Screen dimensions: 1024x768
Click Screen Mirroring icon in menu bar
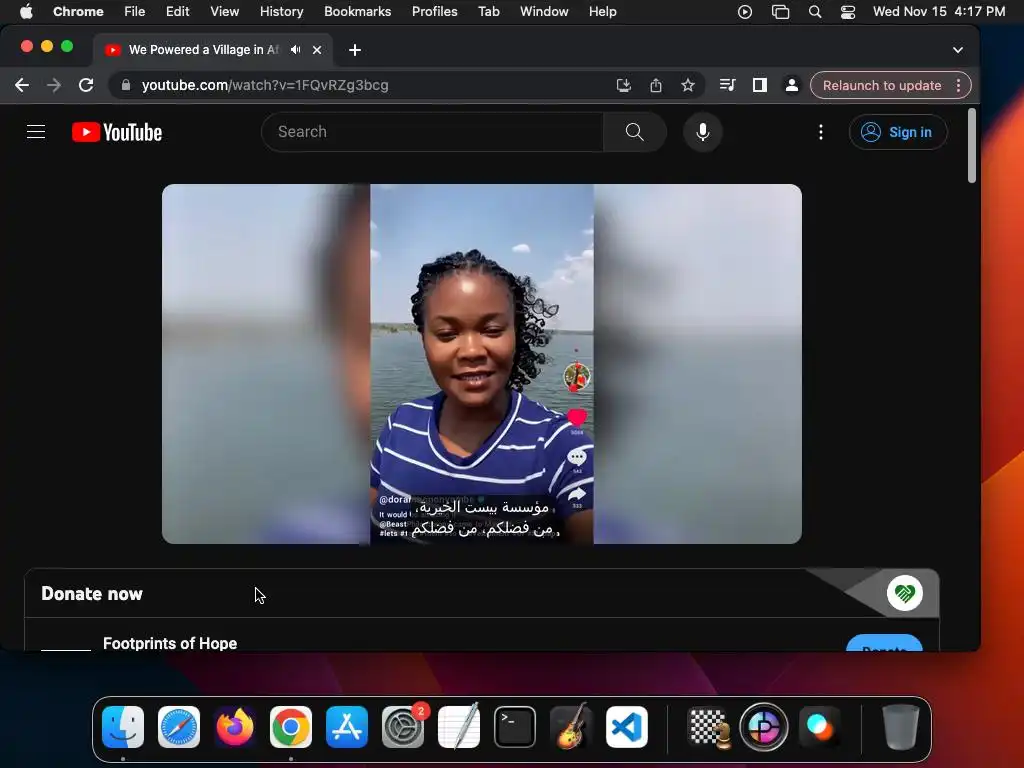780,12
